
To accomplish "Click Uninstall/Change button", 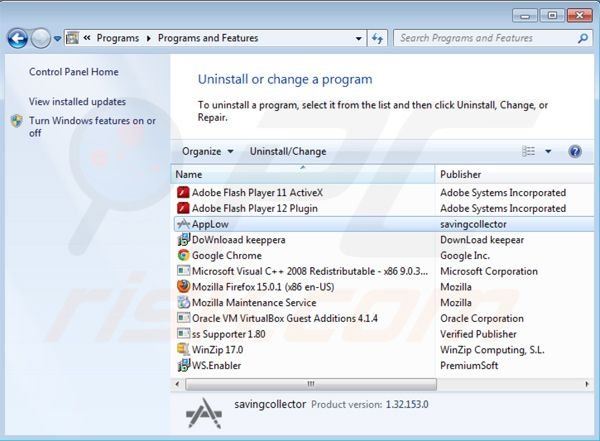I will (288, 151).
